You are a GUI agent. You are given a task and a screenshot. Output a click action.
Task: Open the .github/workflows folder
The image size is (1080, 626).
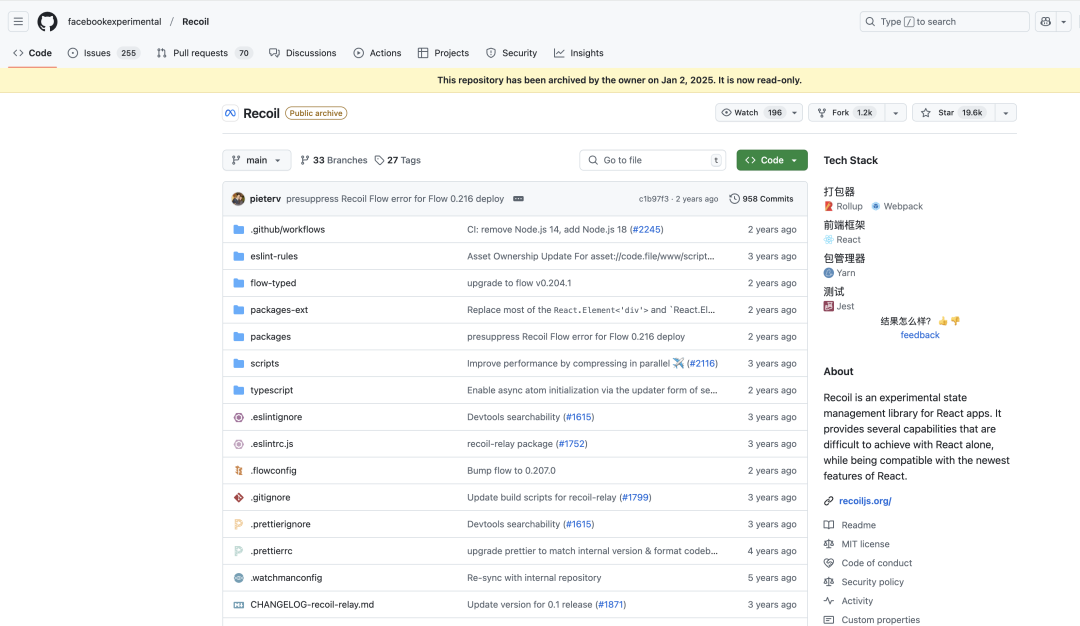pyautogui.click(x=287, y=229)
